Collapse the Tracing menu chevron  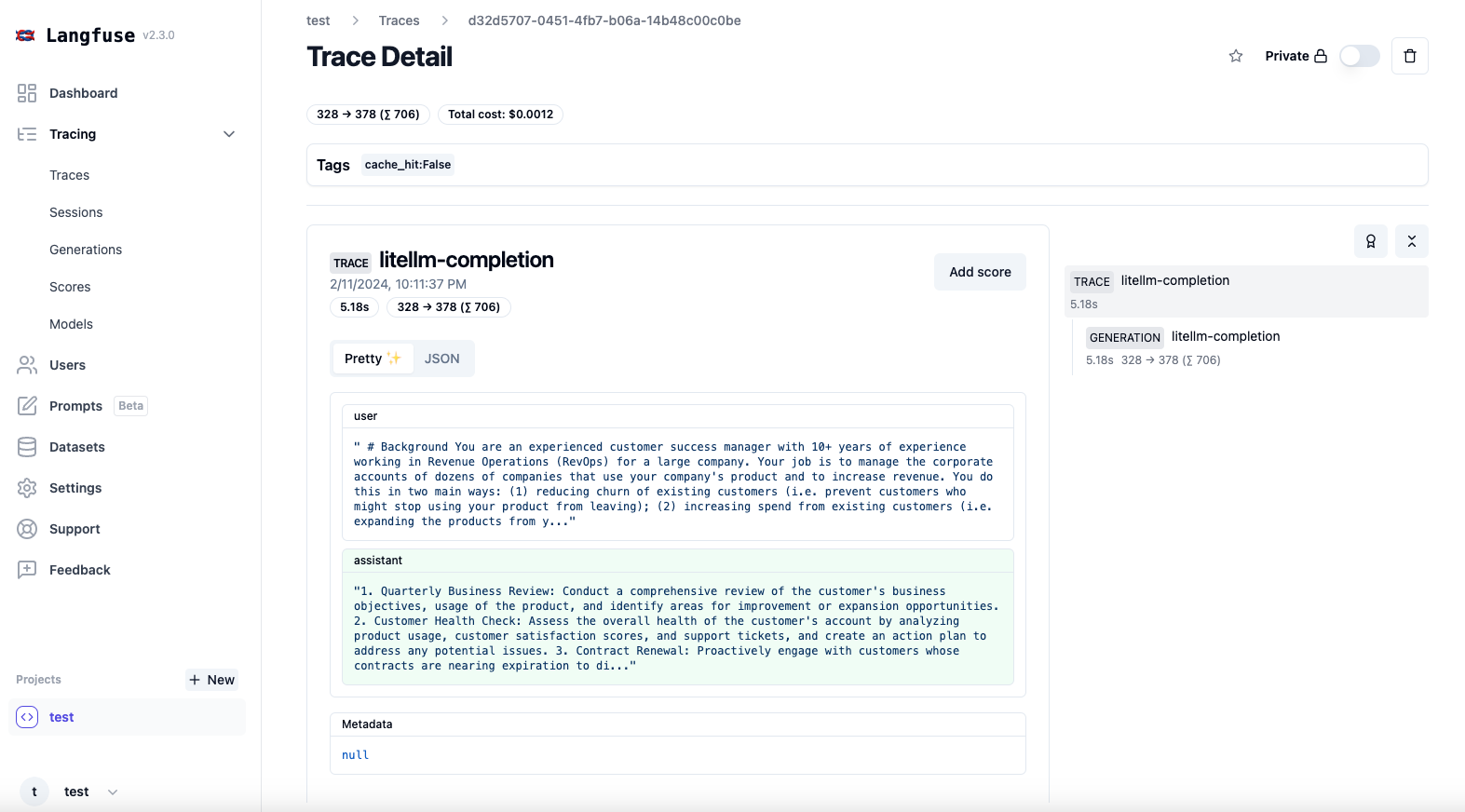(229, 134)
